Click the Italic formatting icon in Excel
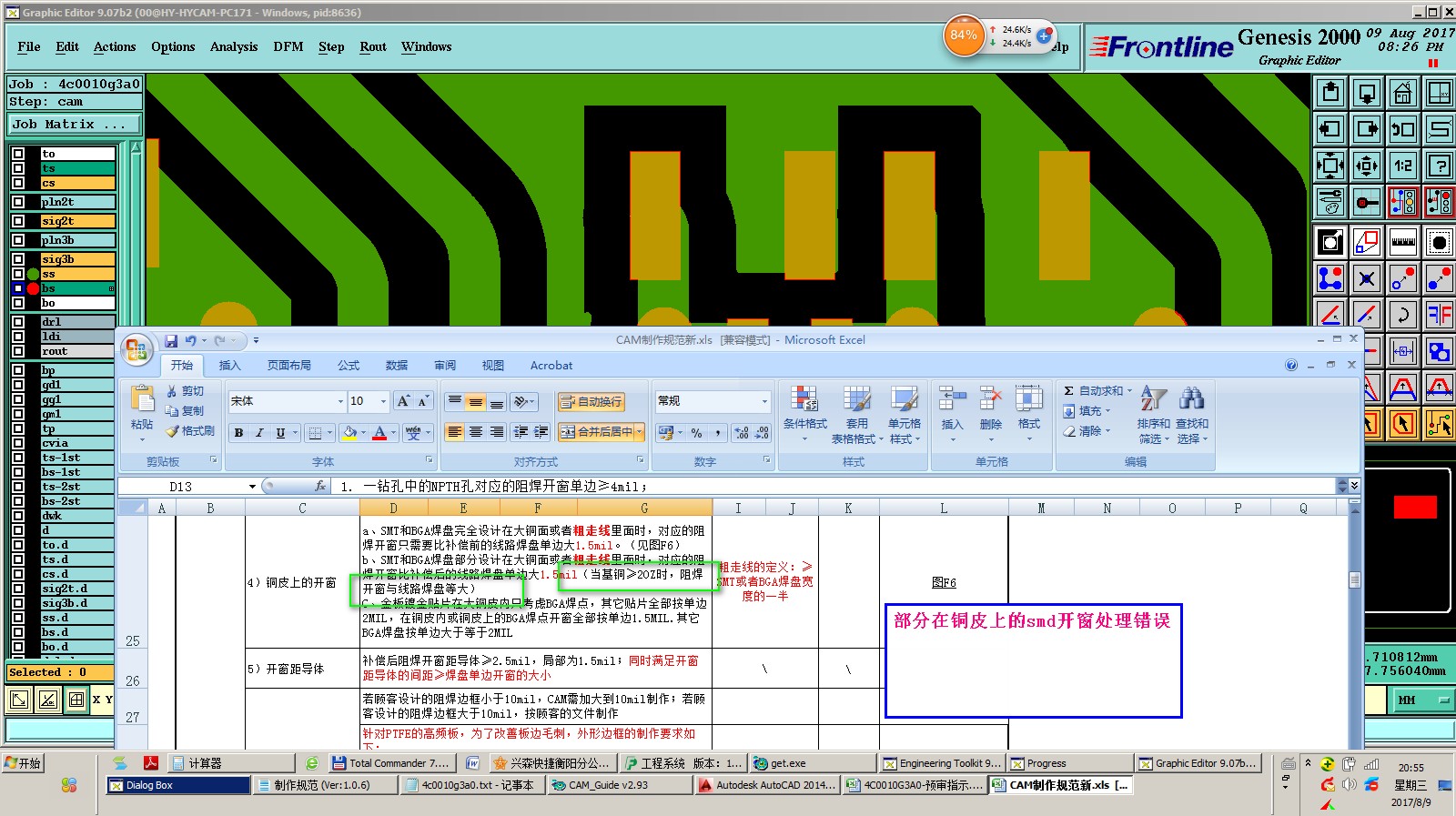 pyautogui.click(x=259, y=433)
